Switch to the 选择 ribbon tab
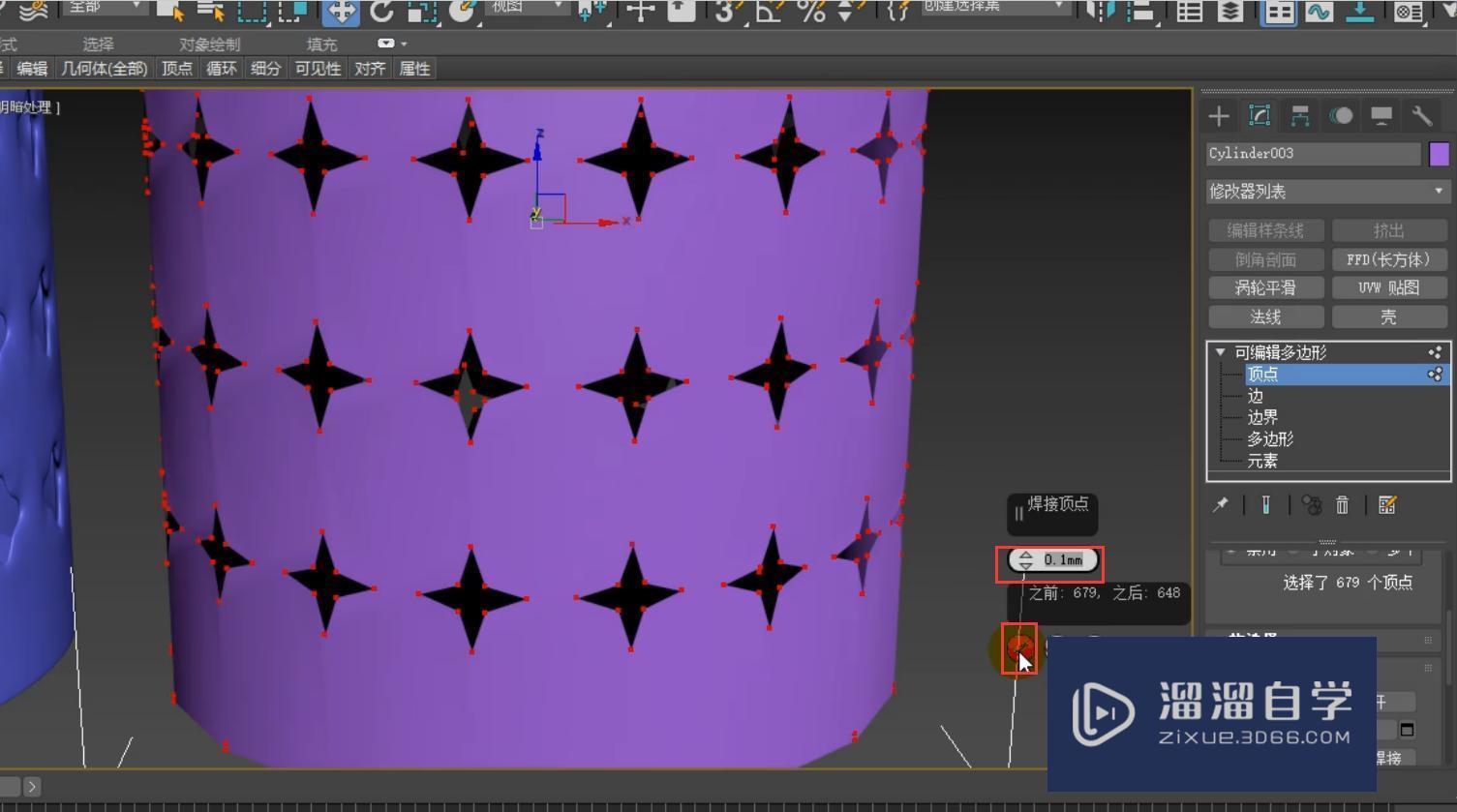Image resolution: width=1457 pixels, height=812 pixels. coord(98,45)
